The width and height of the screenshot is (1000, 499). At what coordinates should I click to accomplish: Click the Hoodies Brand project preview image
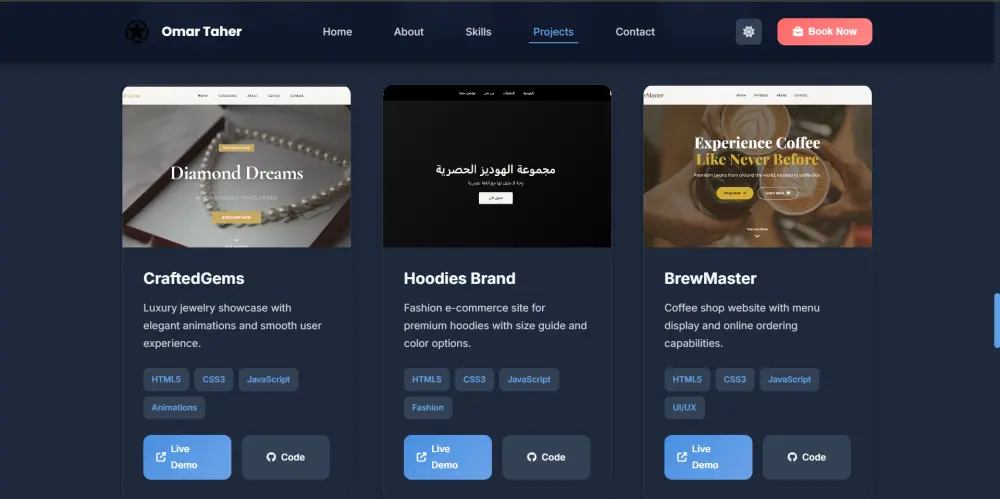click(x=497, y=167)
